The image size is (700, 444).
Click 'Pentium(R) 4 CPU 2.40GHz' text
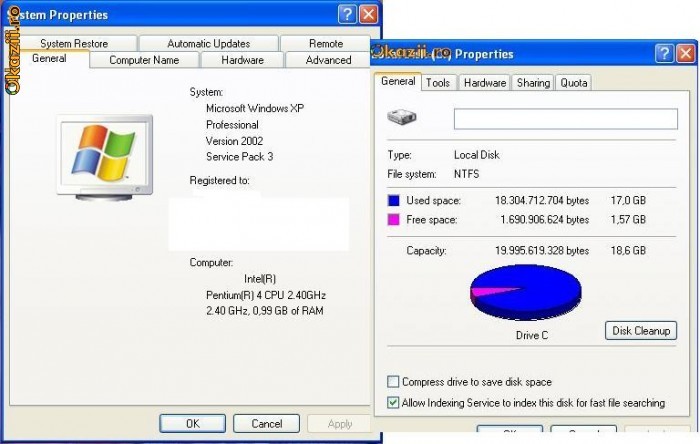pyautogui.click(x=266, y=295)
